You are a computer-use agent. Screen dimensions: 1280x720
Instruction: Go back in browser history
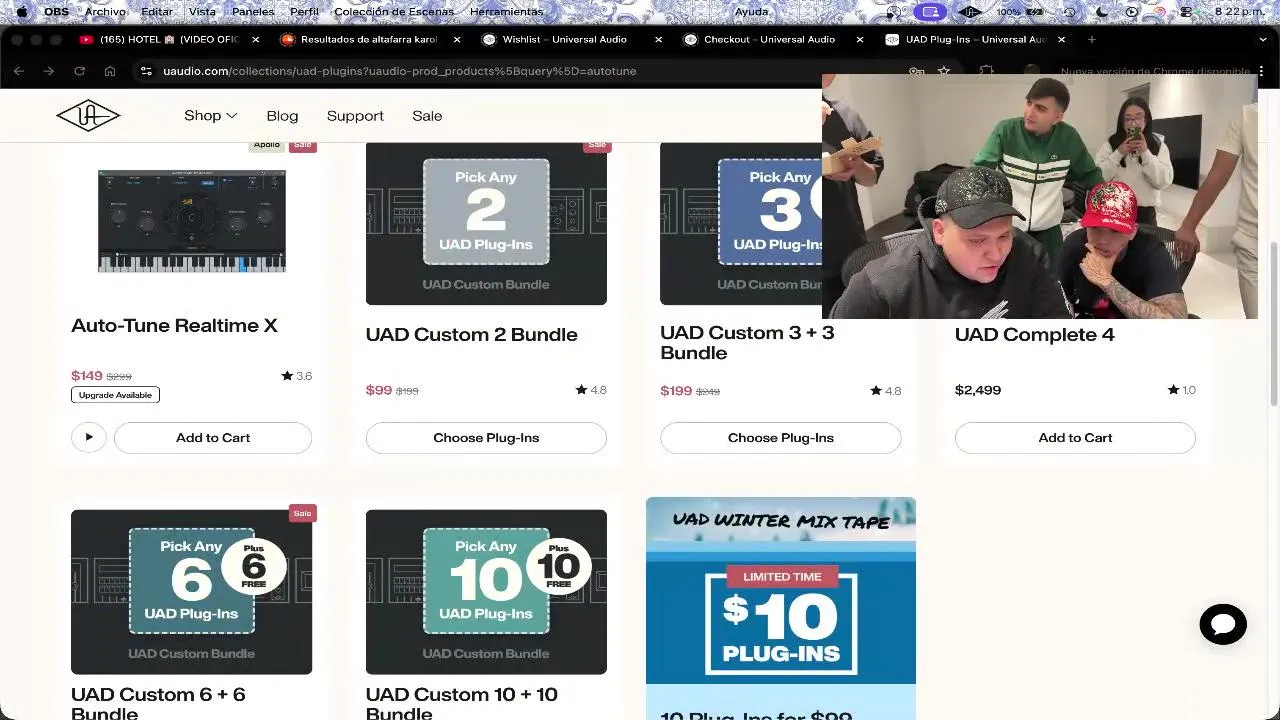tap(19, 71)
